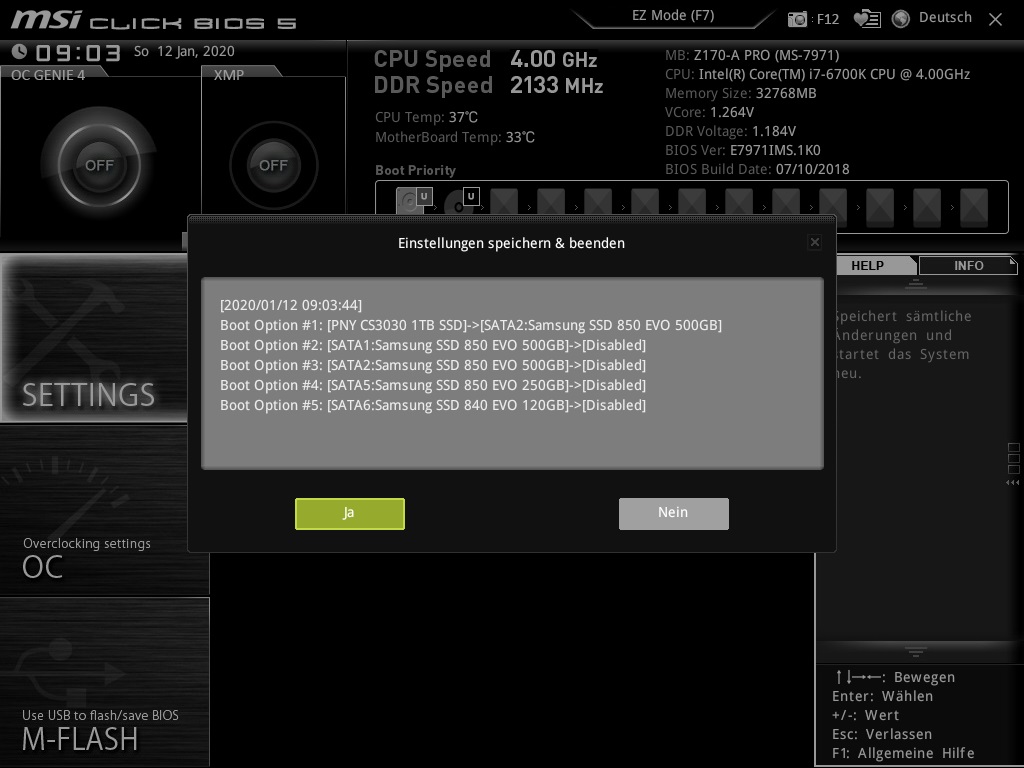Click the Boot Option #3 SATA2 line
The image size is (1024, 768).
click(x=433, y=364)
